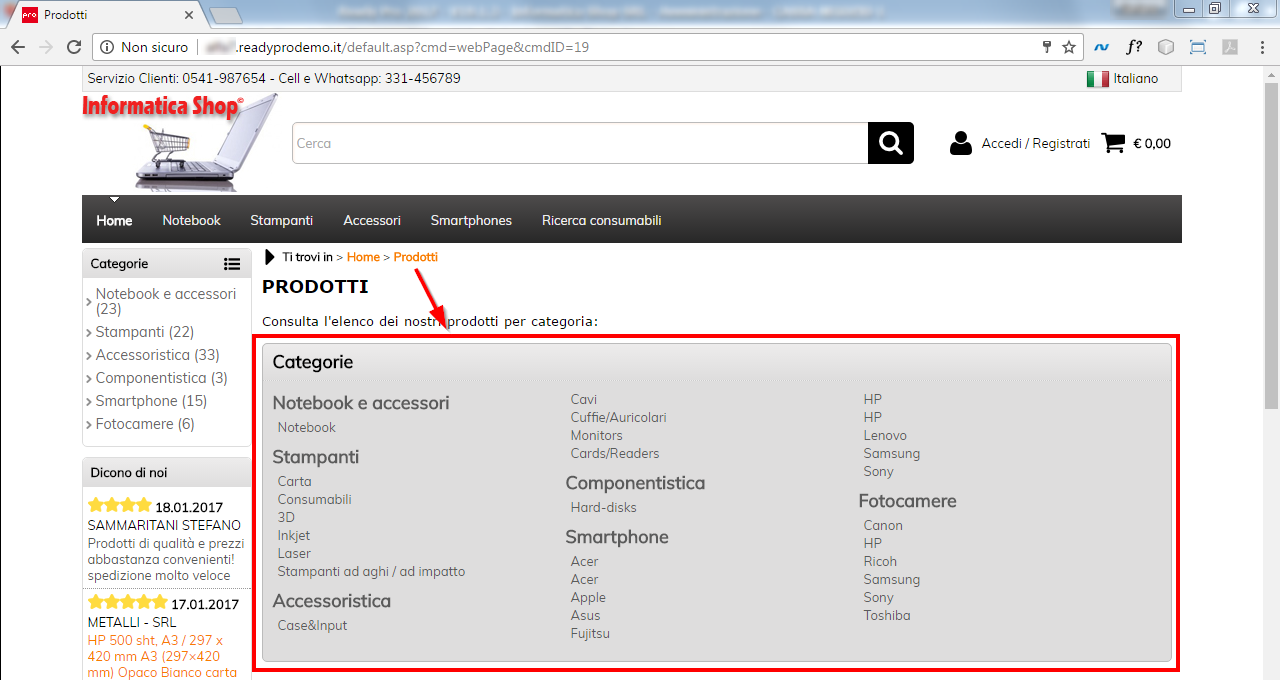1280x680 pixels.
Task: Click the Italian flag icon
Action: [1097, 79]
